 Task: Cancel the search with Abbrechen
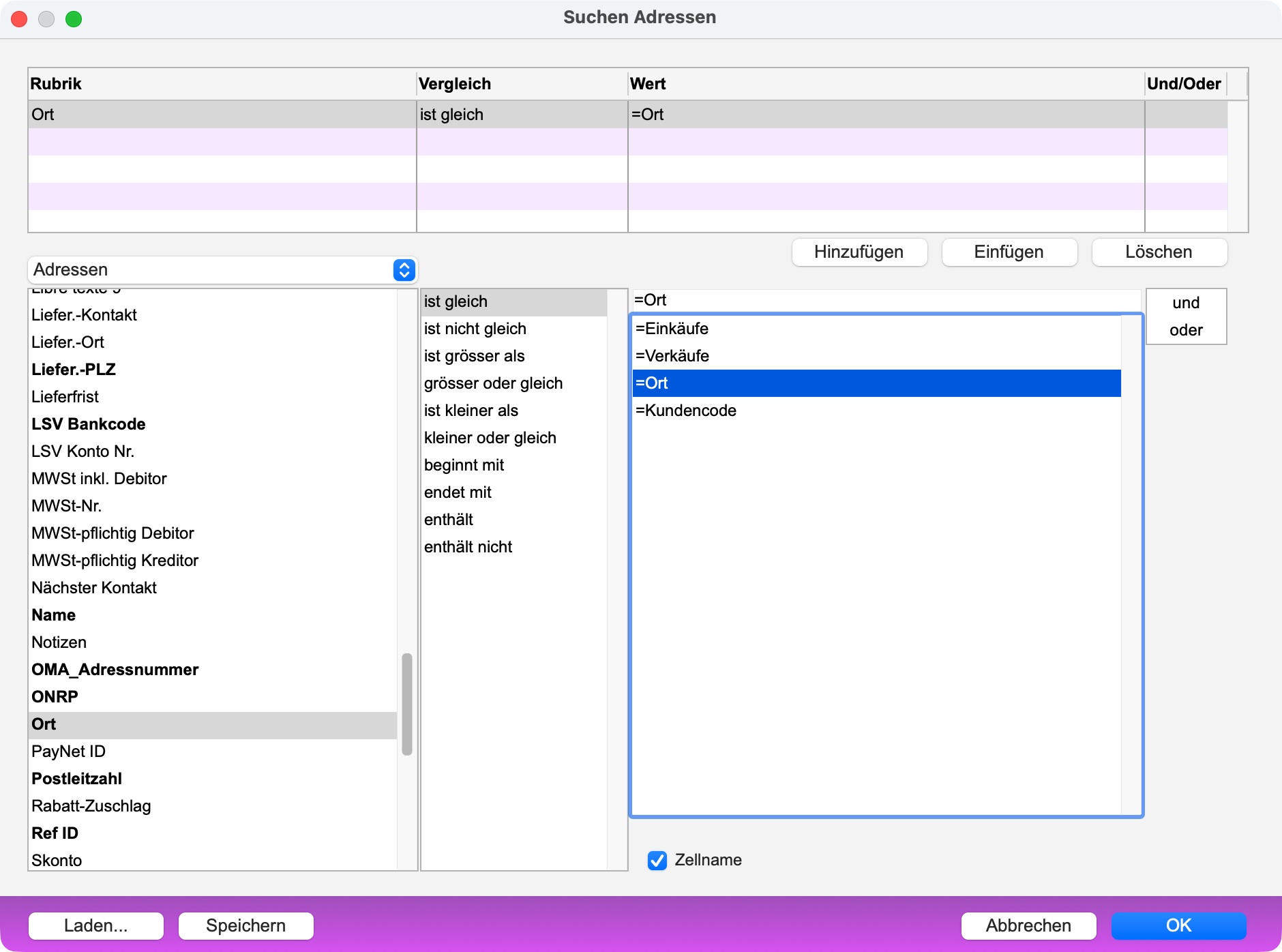coord(1028,925)
